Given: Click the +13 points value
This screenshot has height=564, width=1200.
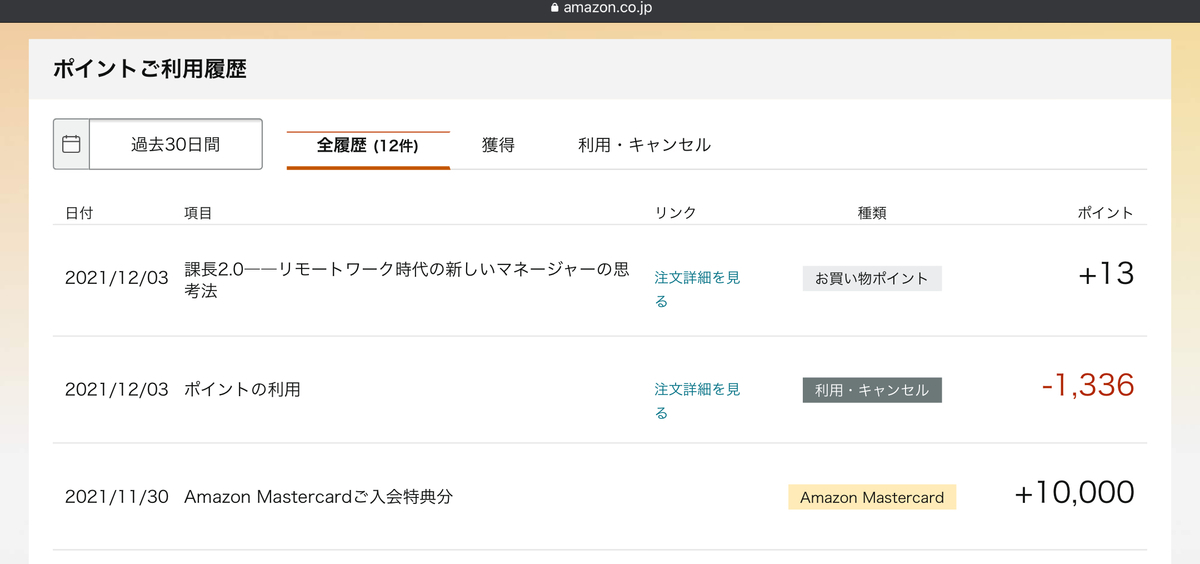Looking at the screenshot, I should pyautogui.click(x=1106, y=275).
